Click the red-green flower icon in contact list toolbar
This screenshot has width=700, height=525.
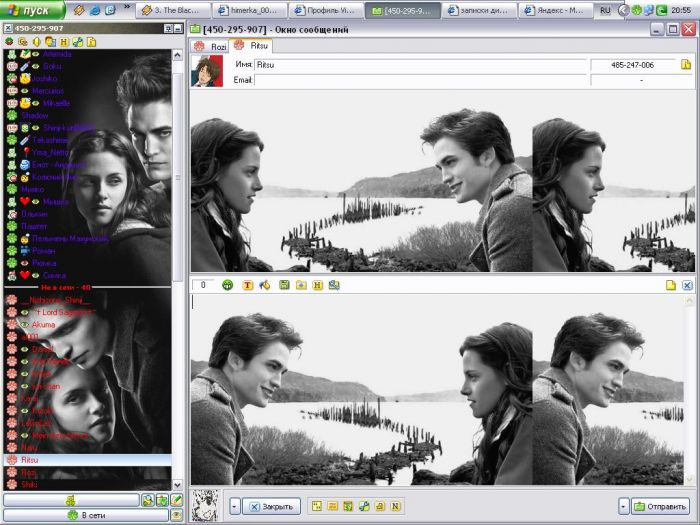pyautogui.click(x=9, y=42)
